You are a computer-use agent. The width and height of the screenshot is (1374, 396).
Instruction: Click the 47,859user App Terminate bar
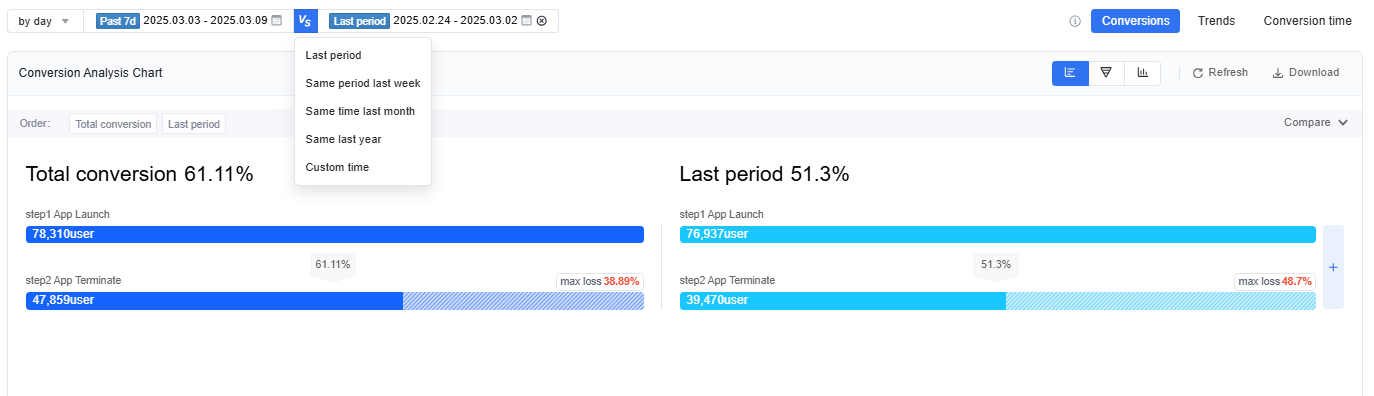335,300
